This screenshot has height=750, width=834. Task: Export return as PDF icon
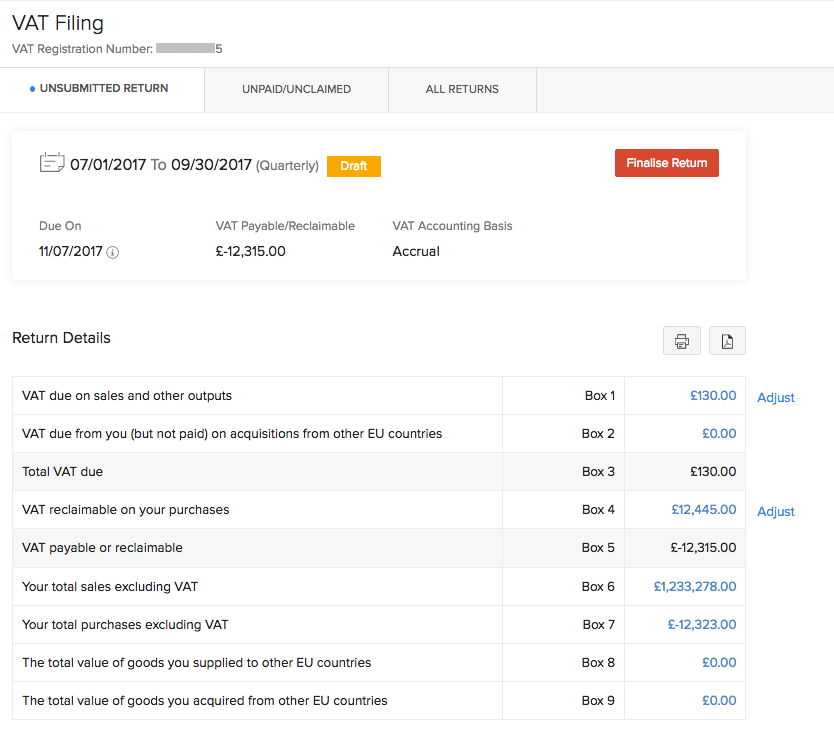tap(727, 341)
